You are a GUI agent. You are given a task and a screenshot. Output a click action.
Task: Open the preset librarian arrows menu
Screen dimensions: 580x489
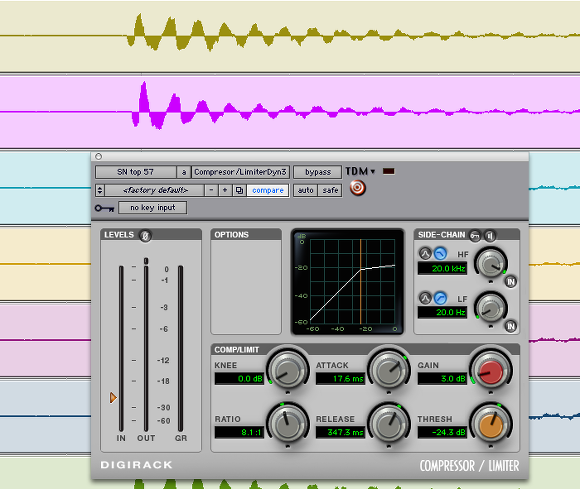(100, 190)
